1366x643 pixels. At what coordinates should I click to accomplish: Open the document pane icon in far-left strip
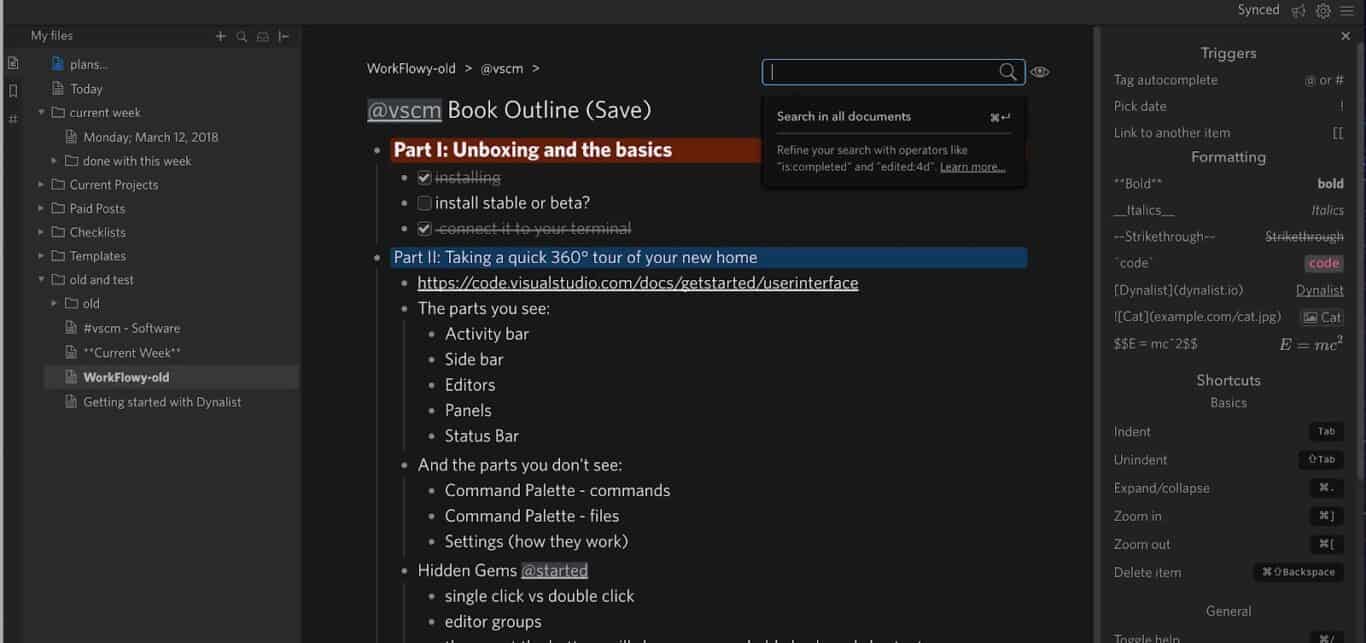pos(13,62)
